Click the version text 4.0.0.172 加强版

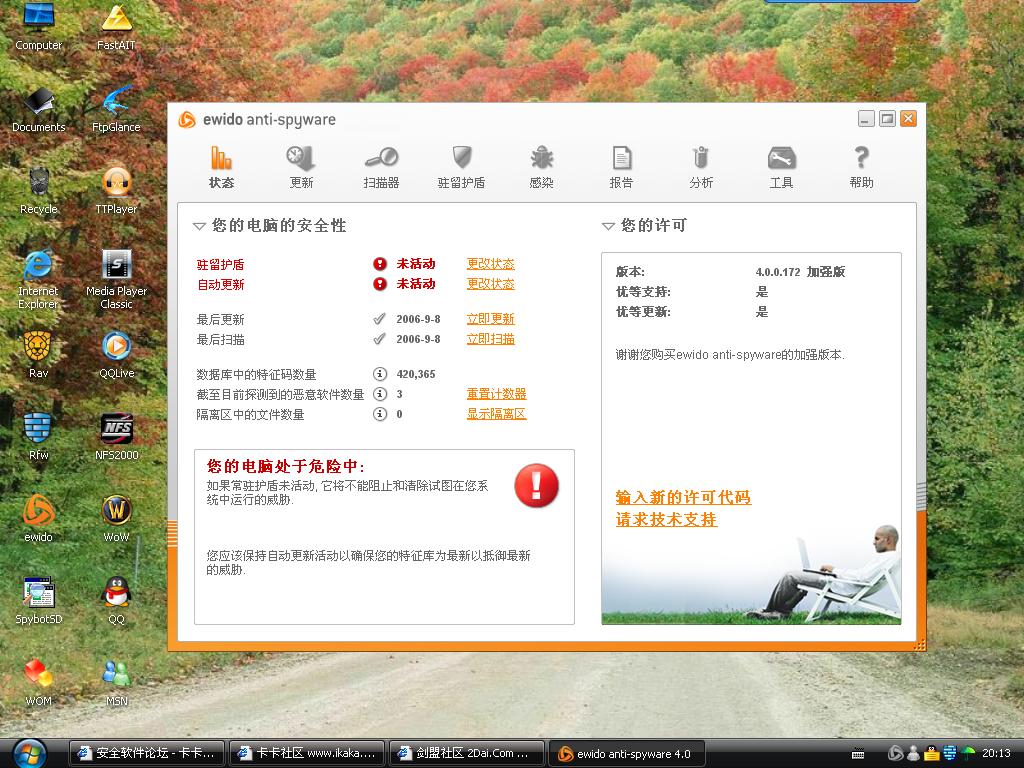(800, 272)
